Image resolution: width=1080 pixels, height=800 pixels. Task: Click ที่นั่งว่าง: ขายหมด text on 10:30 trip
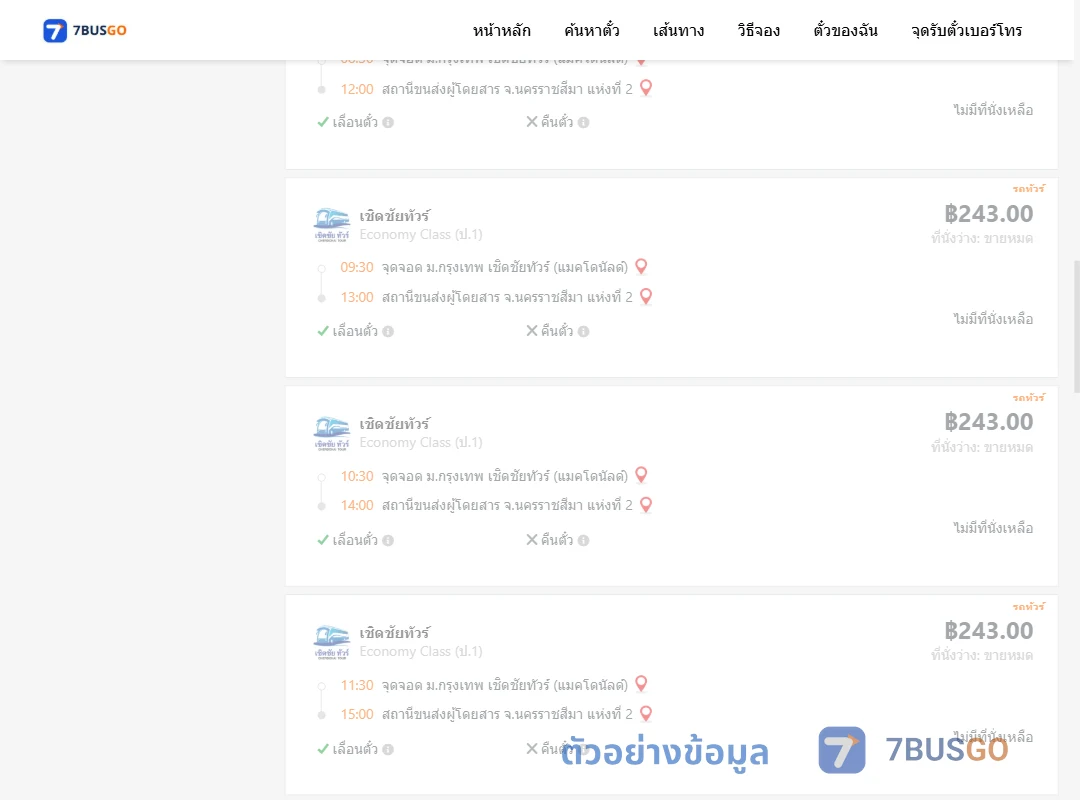(x=982, y=447)
